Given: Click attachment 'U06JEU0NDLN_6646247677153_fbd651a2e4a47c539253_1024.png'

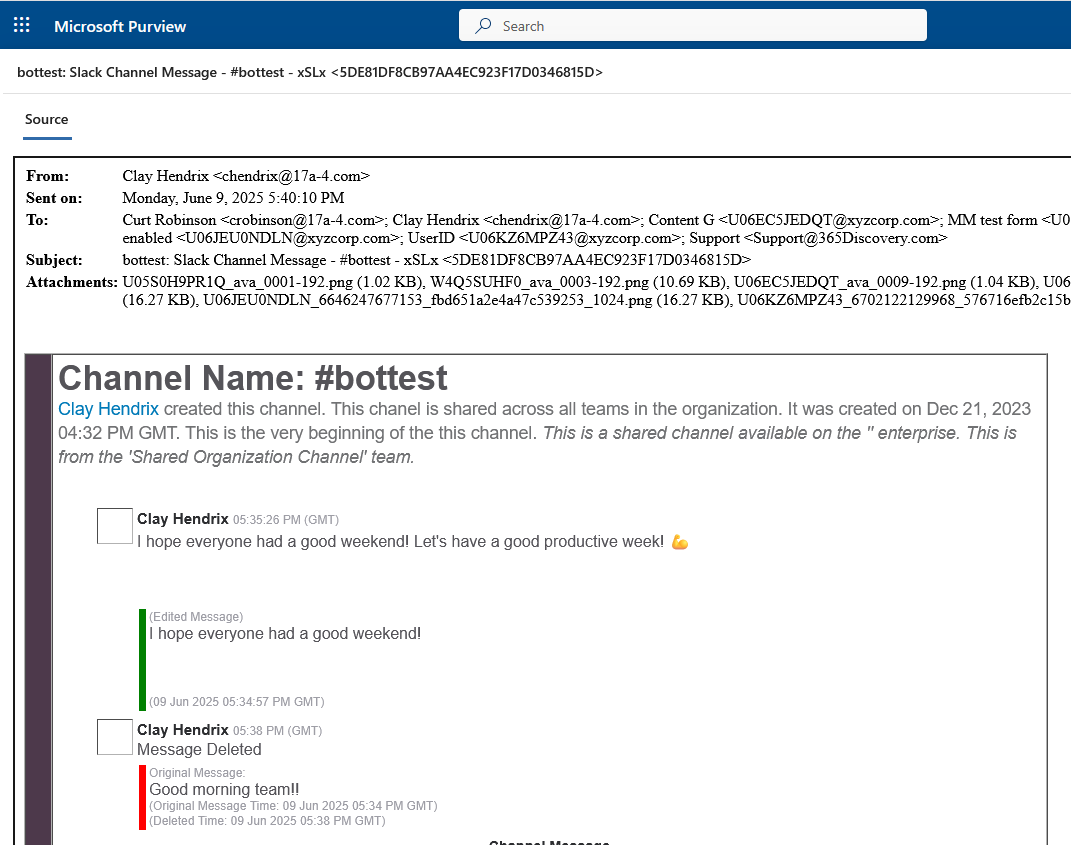Looking at the screenshot, I should click(428, 301).
